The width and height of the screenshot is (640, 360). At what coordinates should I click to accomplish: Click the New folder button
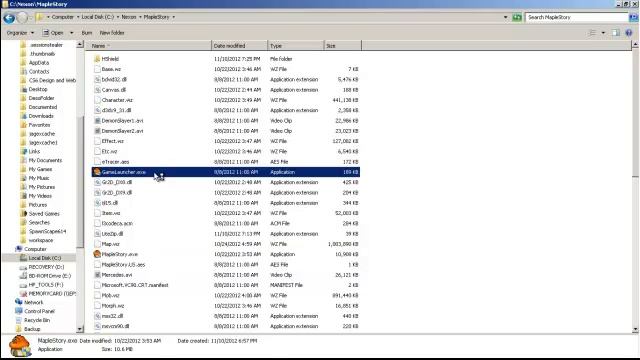[112, 33]
